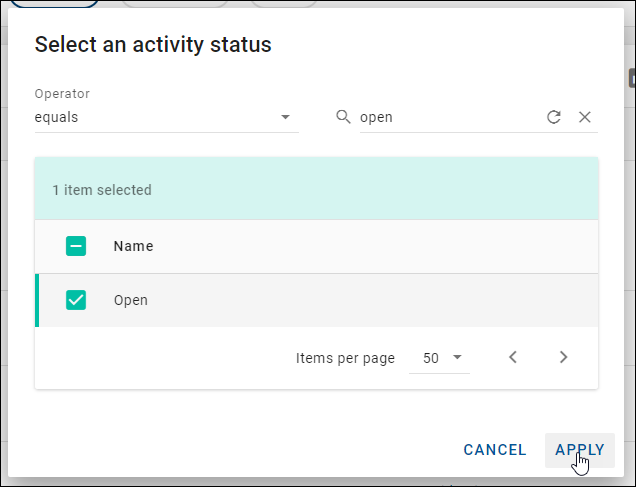Screen dimensions: 636x487
Task: Click the magnifier search icon
Action: pos(343,117)
